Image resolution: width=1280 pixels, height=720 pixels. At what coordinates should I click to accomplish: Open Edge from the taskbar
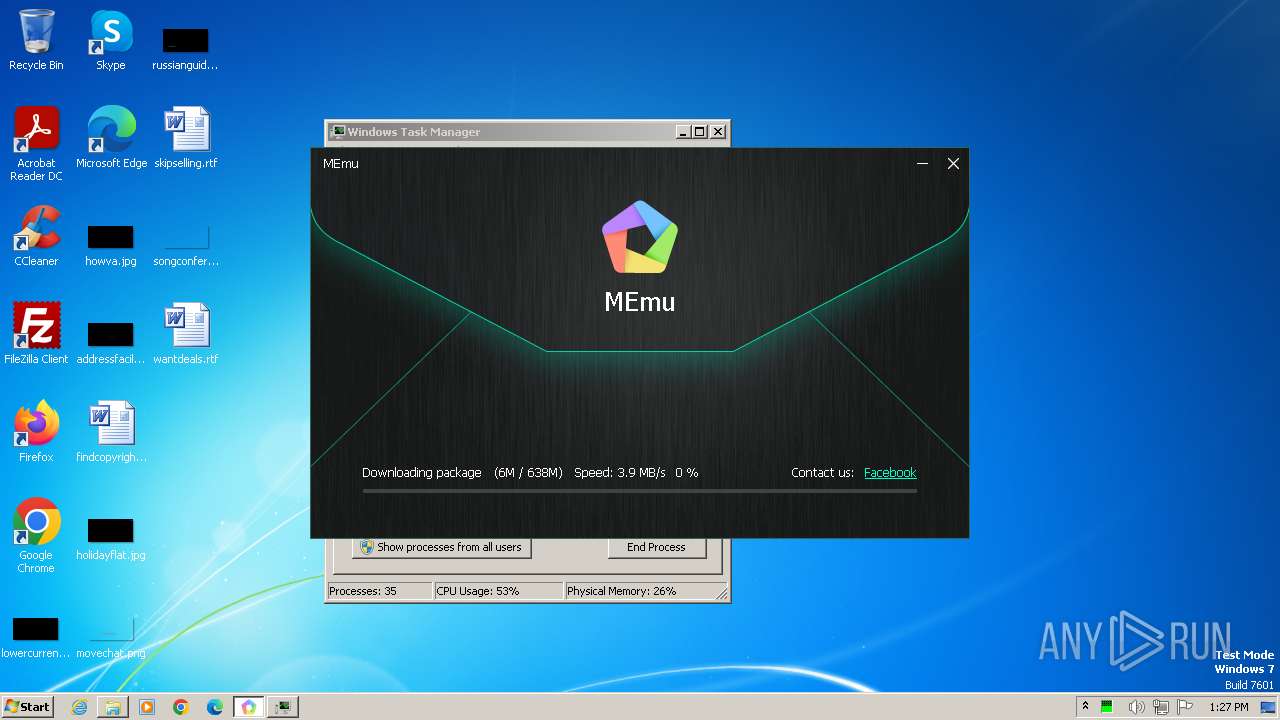[215, 707]
